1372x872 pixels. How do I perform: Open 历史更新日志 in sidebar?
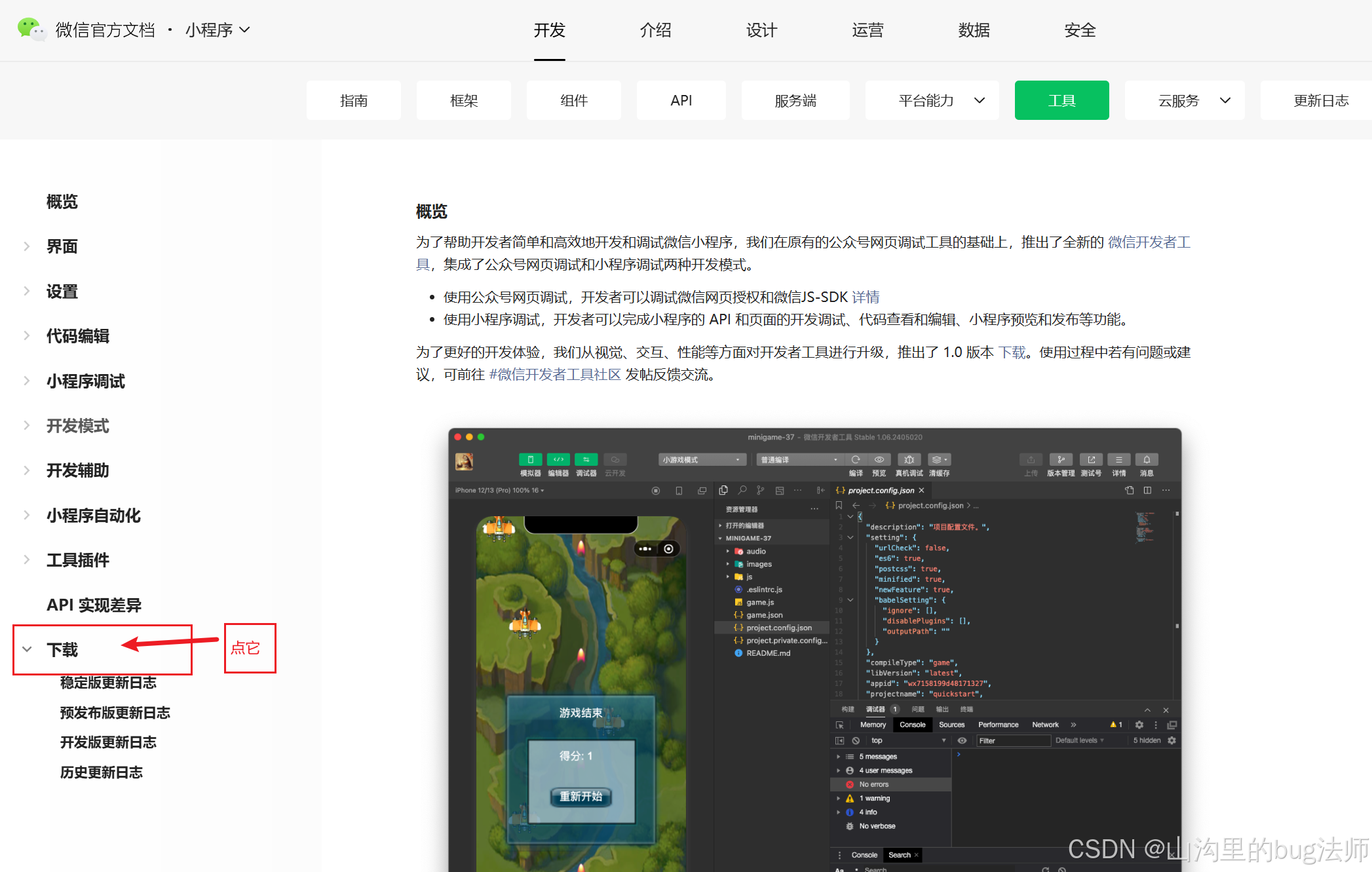[101, 772]
